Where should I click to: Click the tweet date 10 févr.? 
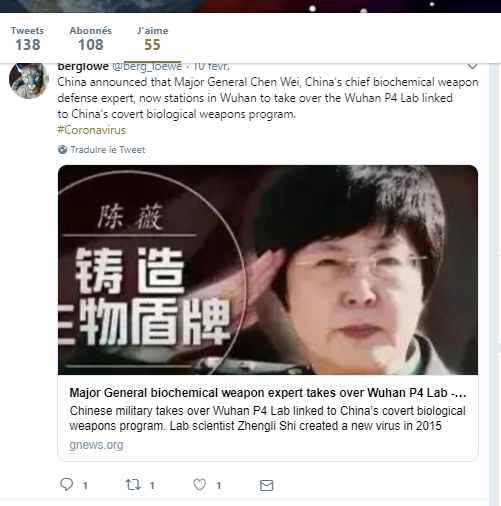[211, 66]
